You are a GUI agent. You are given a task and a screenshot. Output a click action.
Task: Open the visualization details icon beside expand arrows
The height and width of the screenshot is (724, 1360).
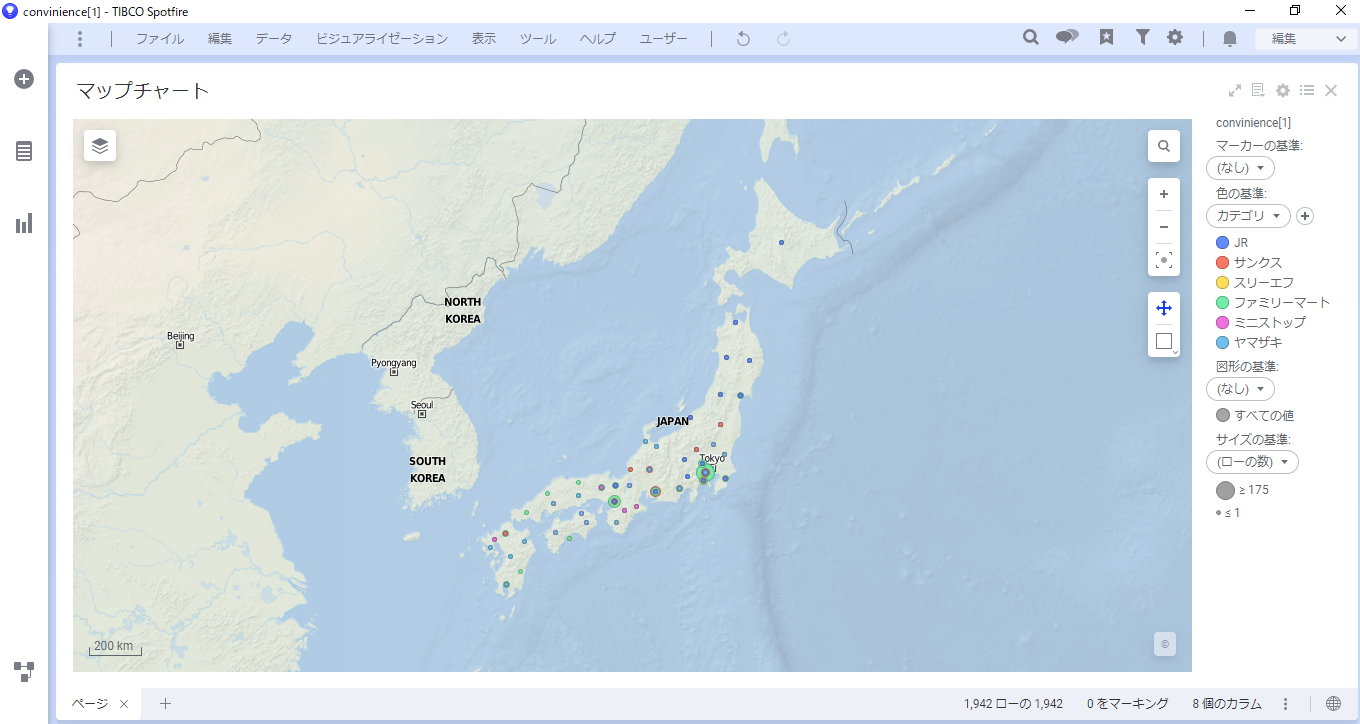point(1258,90)
